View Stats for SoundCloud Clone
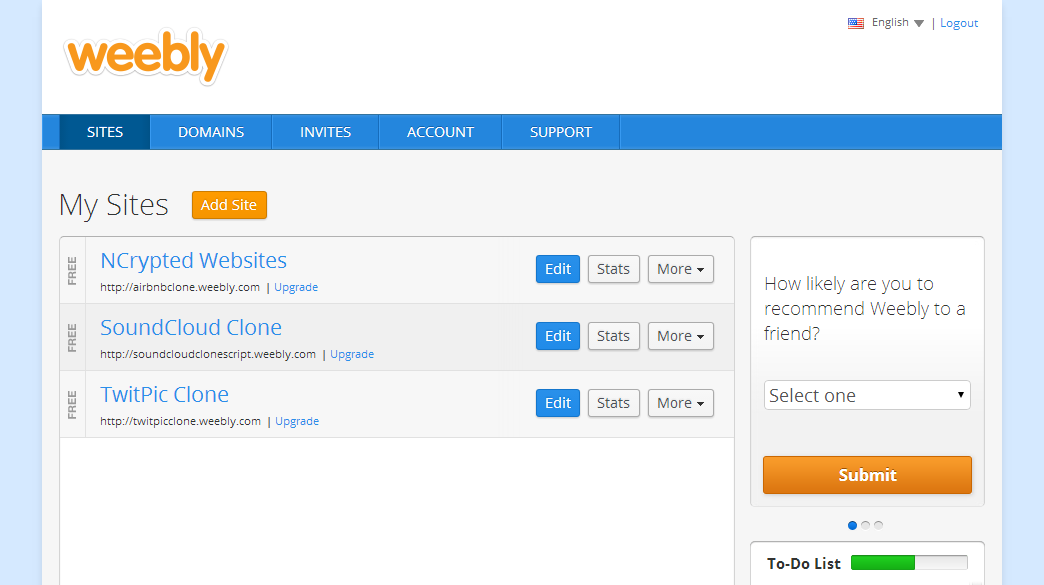Image resolution: width=1044 pixels, height=585 pixels. [x=613, y=336]
